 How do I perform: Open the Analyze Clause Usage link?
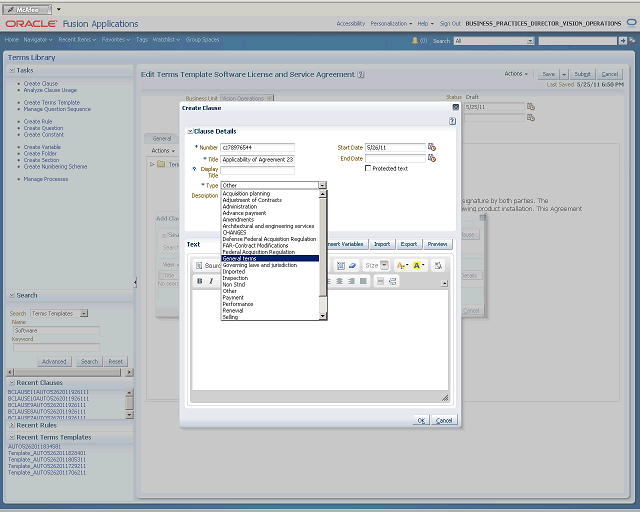tap(50, 90)
